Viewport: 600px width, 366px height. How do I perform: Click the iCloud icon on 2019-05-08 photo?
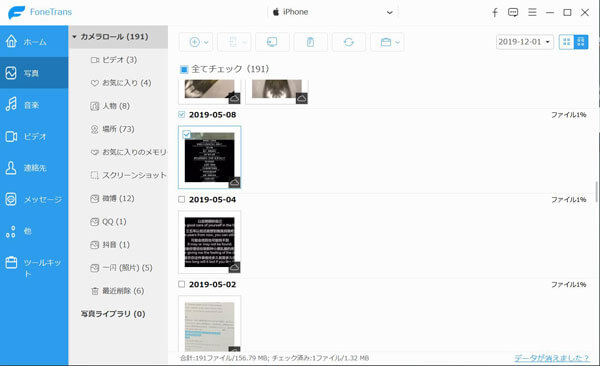tap(235, 183)
